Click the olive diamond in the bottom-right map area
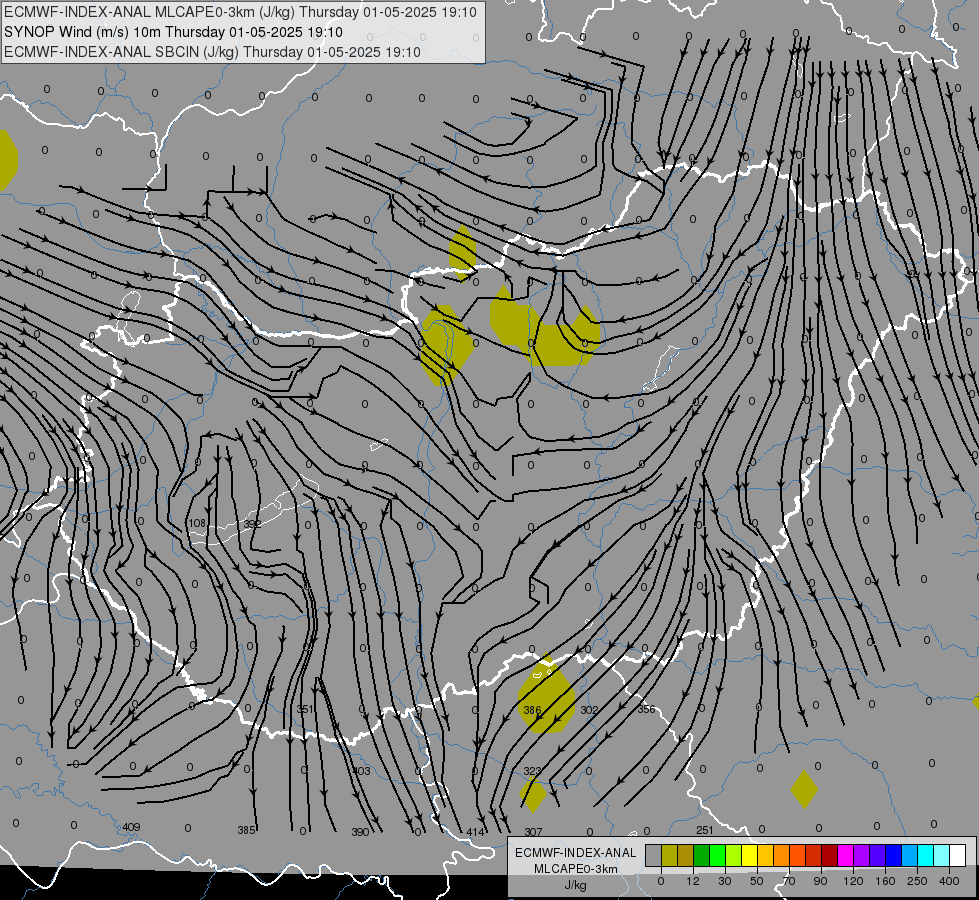Image resolution: width=979 pixels, height=900 pixels. (x=804, y=789)
